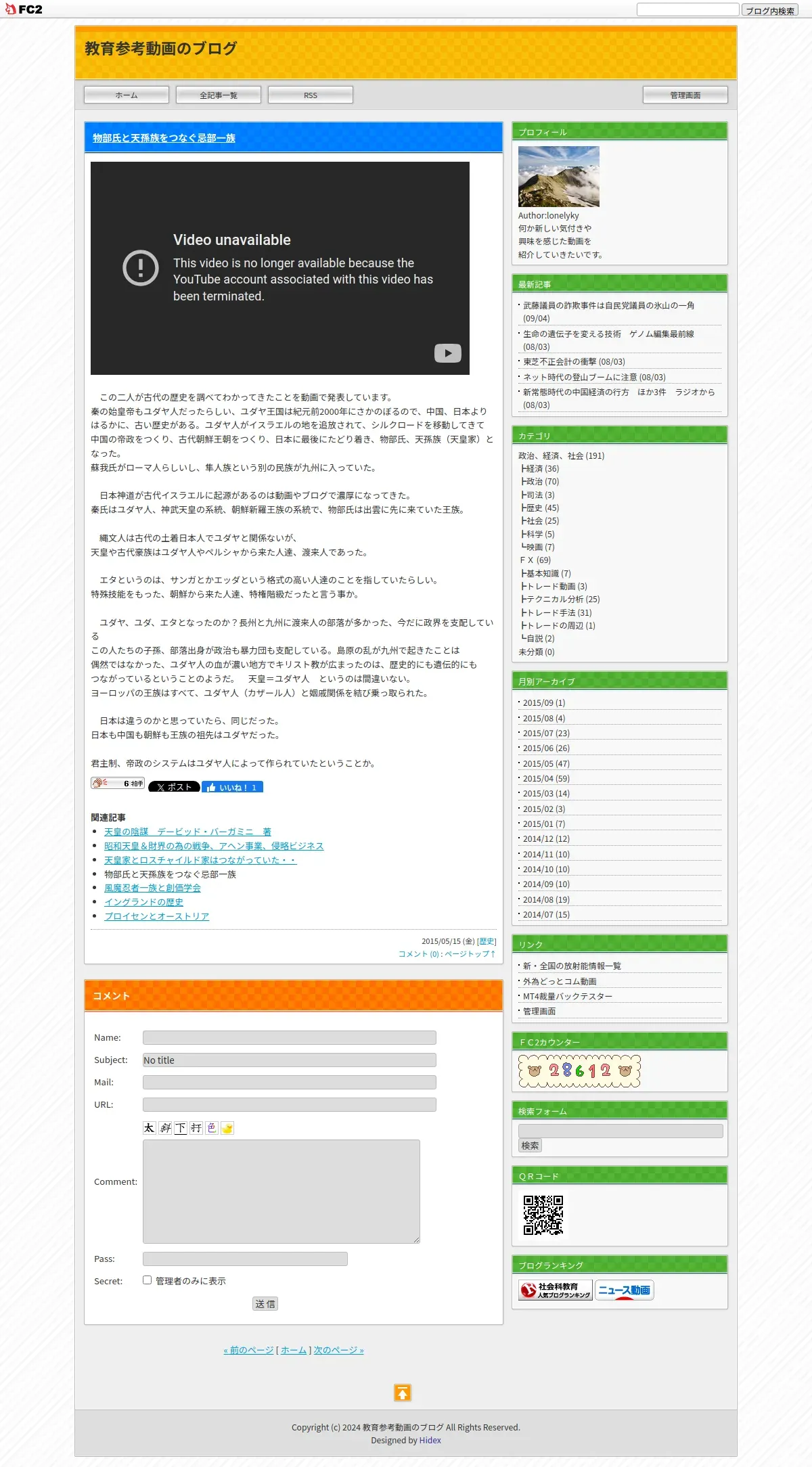Go to 次のページ » link

coord(338,1350)
